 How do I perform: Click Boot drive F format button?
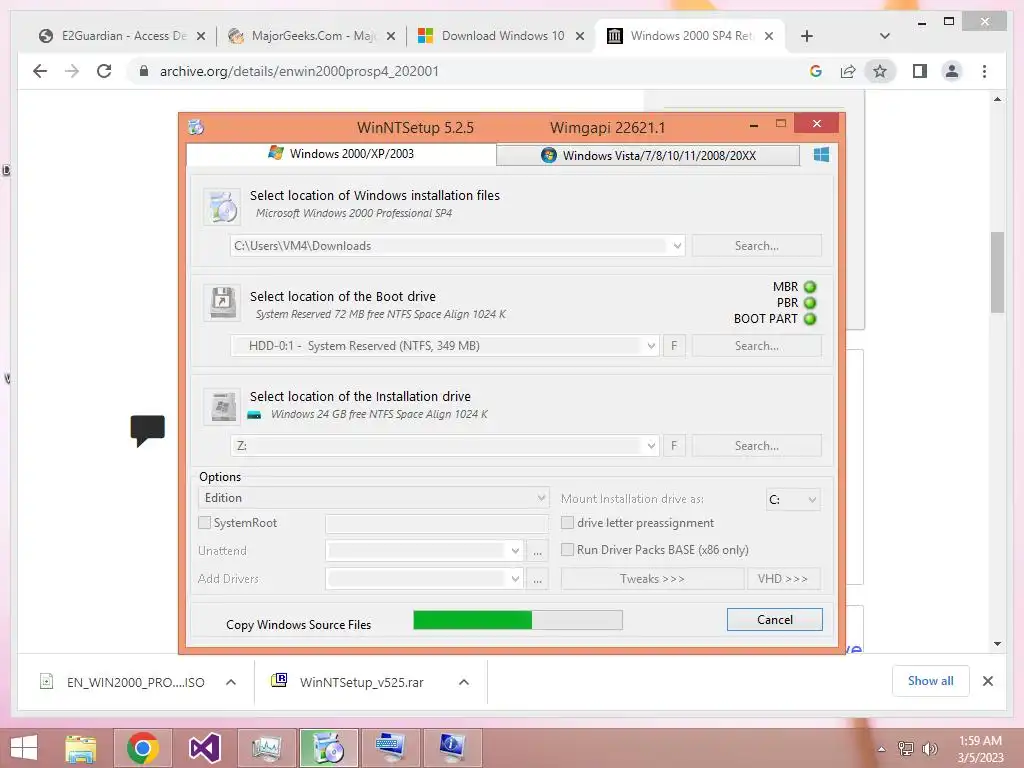[x=674, y=345]
